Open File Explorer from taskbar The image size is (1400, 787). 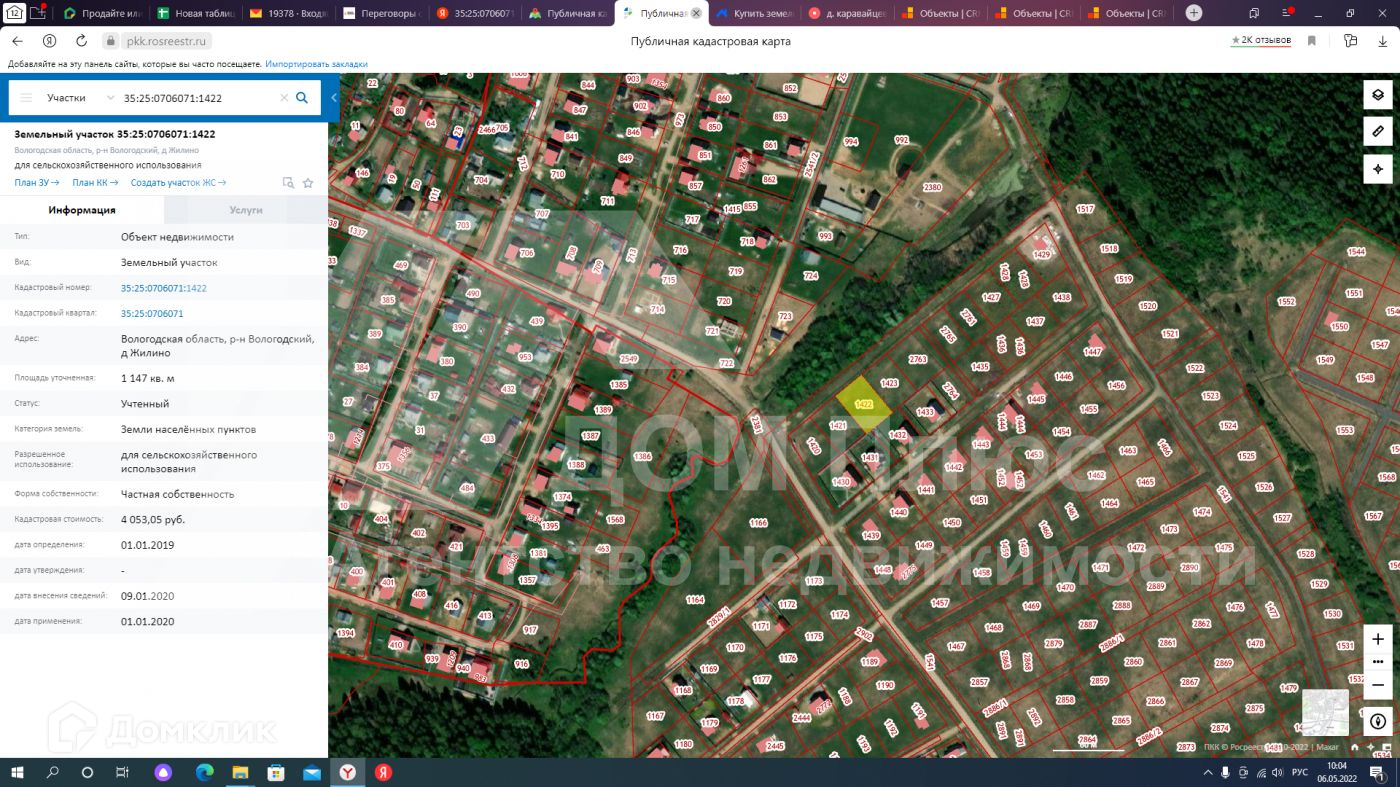[240, 773]
